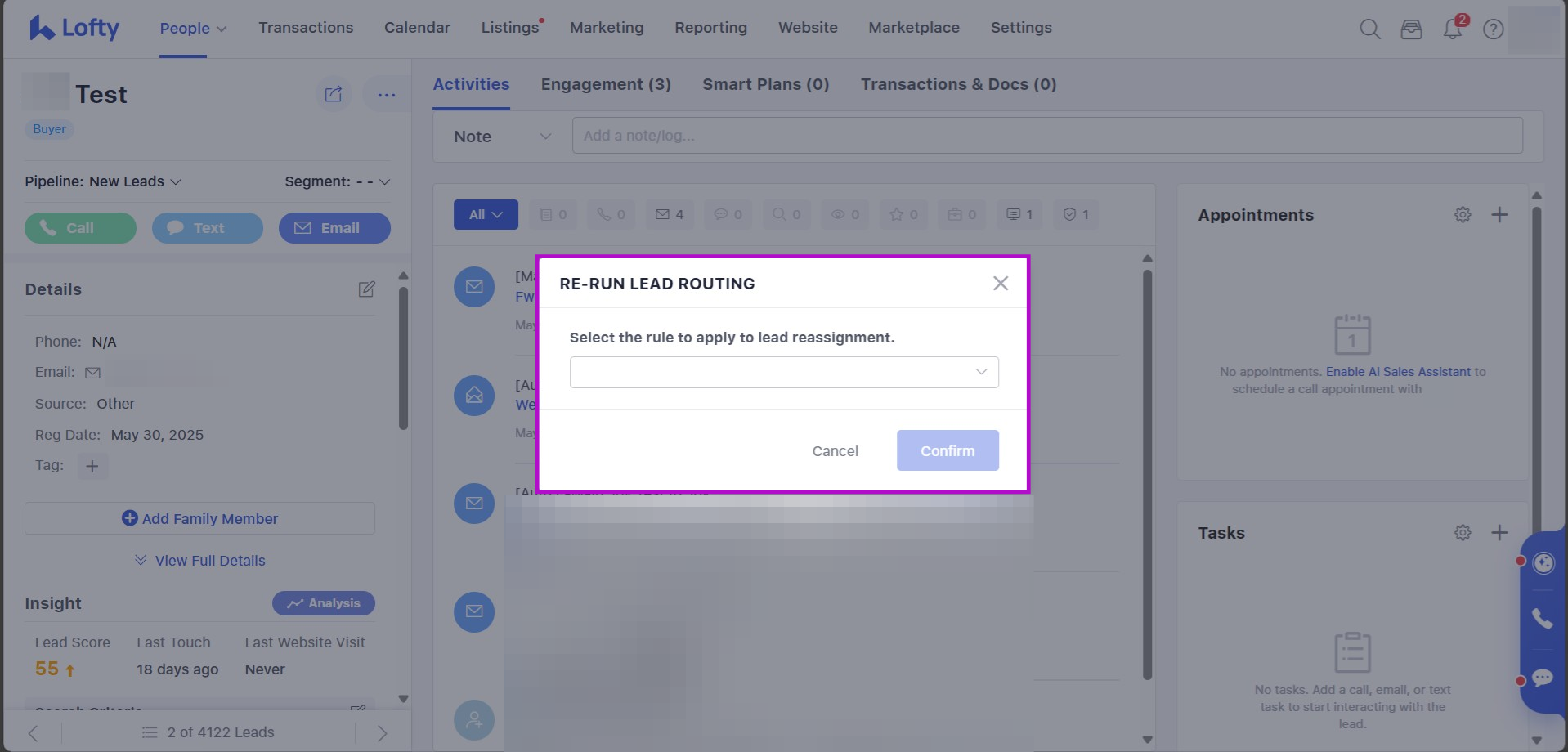Click the inbox tray icon in header
Screen dimensions: 1568x752
pos(1411,29)
